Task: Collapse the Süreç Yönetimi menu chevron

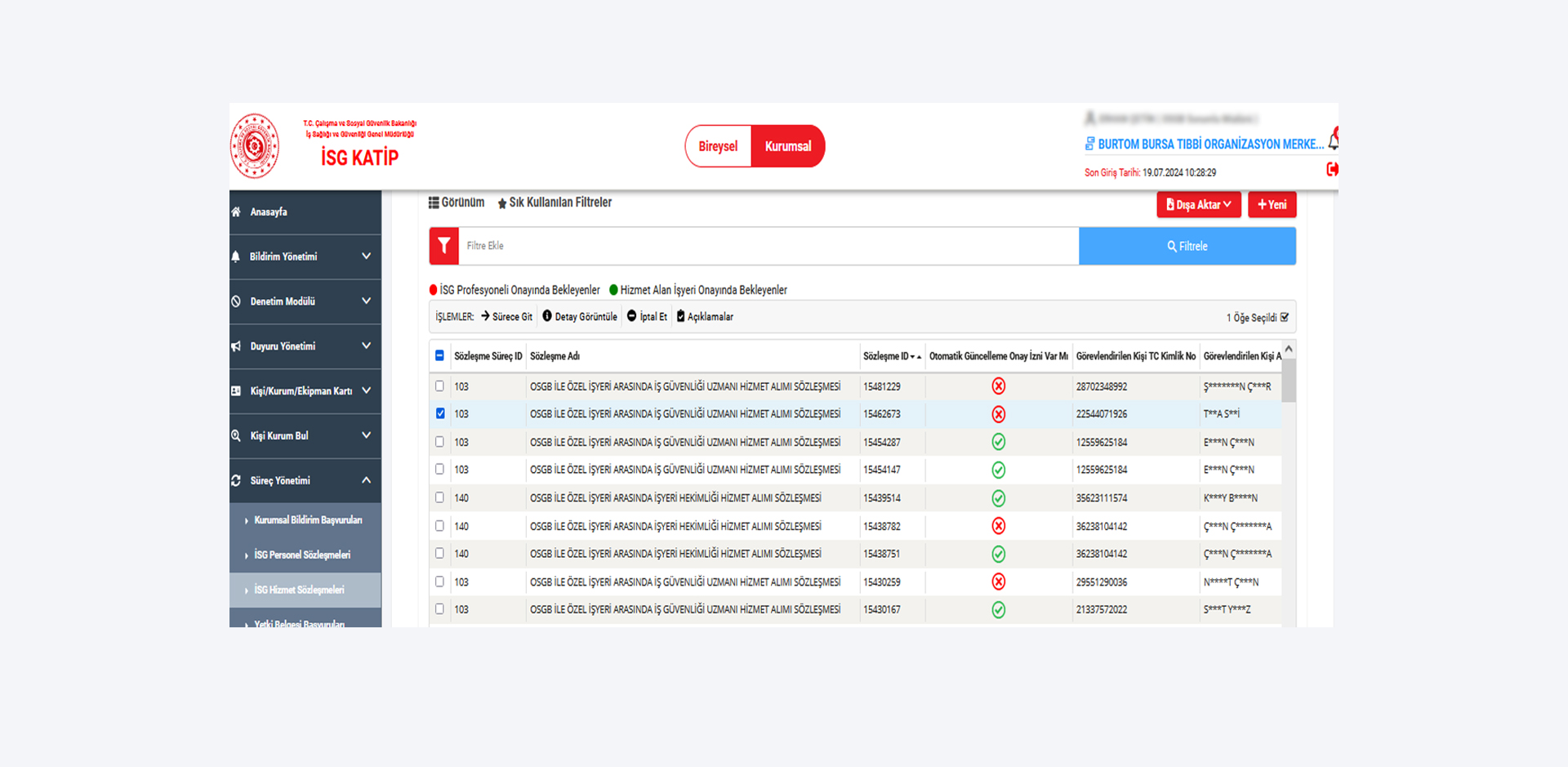Action: (366, 480)
